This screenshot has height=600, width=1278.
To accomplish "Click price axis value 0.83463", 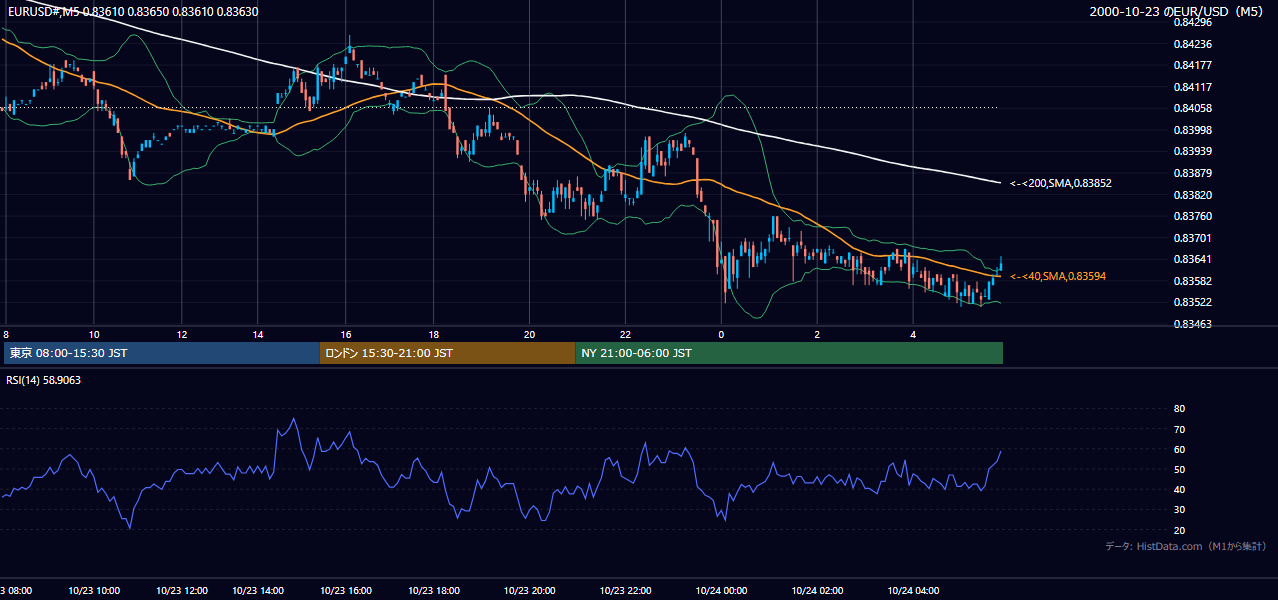I will pos(1192,324).
